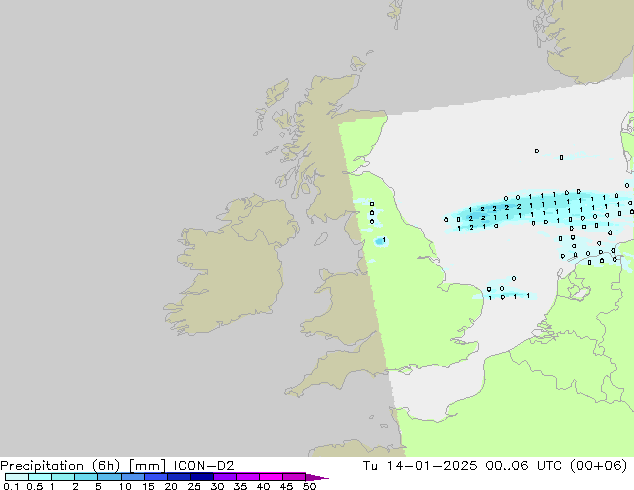Click the '0.1' legend scale label
This screenshot has width=634, height=490.
click(x=11, y=486)
